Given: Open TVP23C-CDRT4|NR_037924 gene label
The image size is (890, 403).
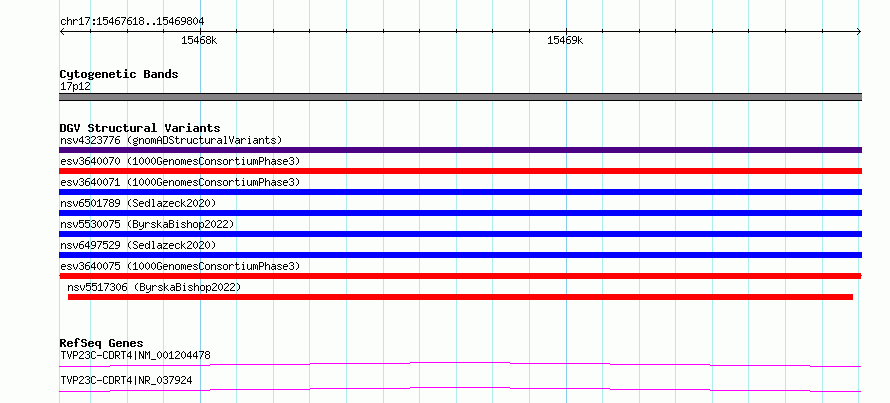Looking at the screenshot, I should (x=126, y=380).
